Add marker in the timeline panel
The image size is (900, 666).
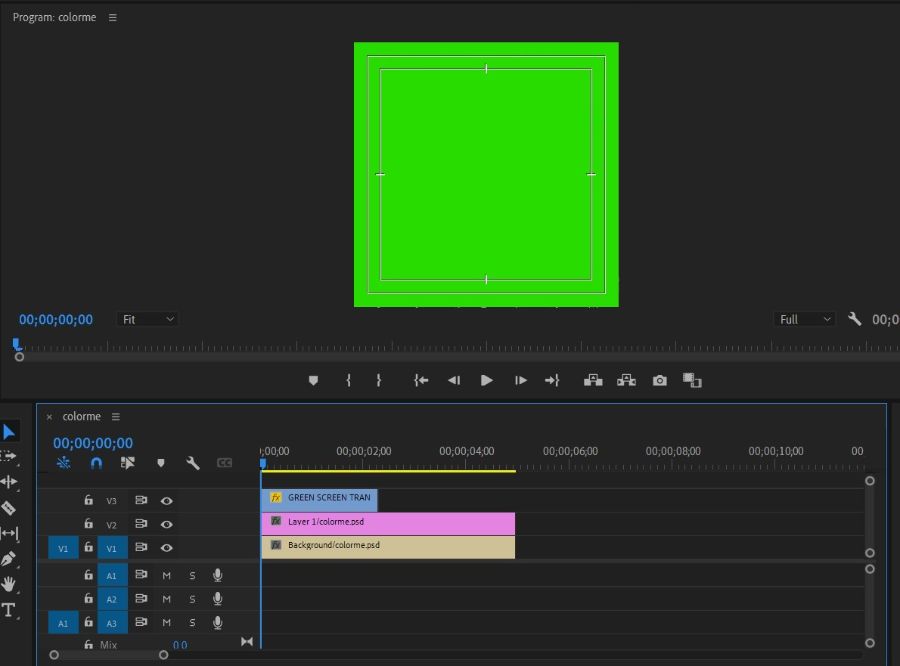click(x=161, y=463)
